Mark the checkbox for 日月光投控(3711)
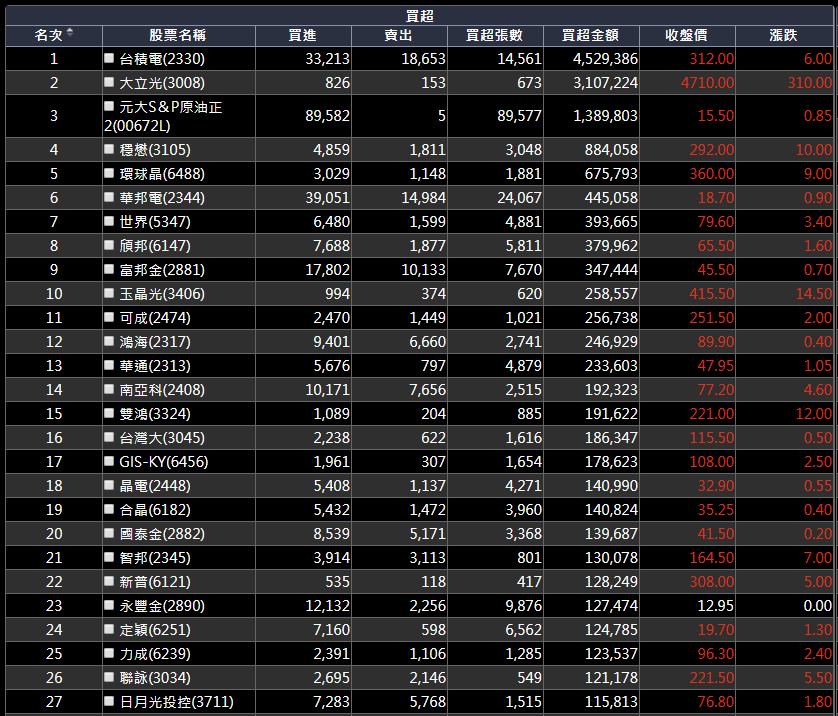This screenshot has height=716, width=838. [109, 701]
